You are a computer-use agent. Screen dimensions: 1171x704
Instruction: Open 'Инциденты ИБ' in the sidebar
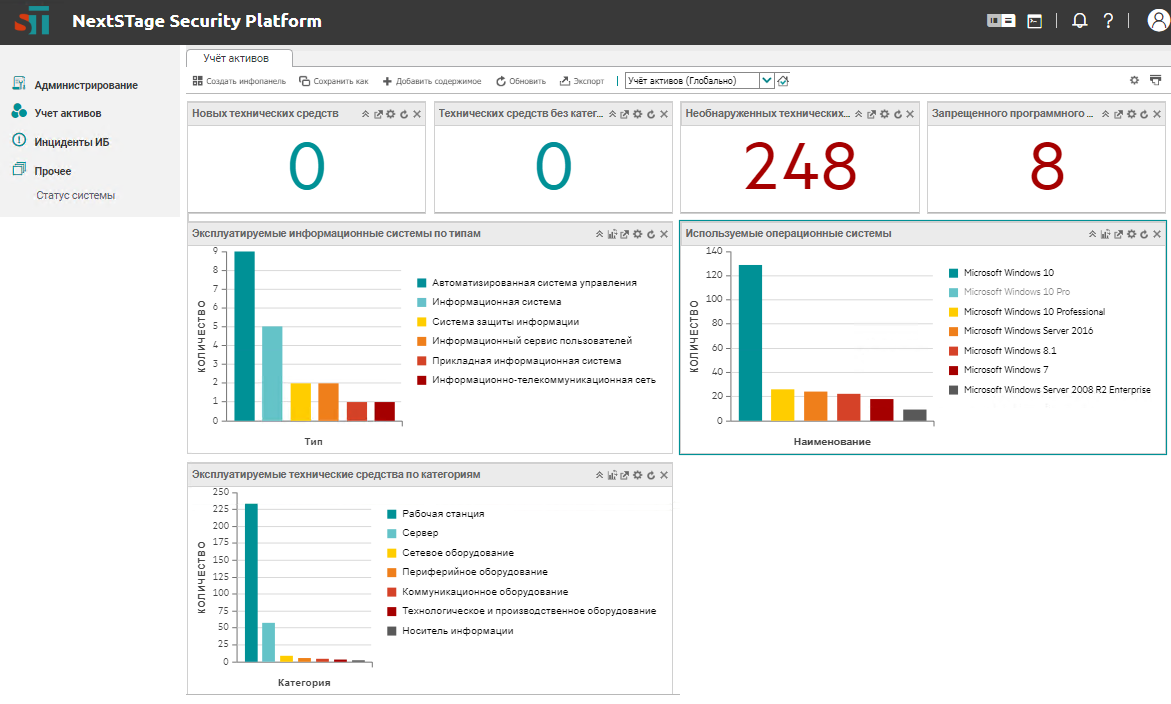tap(71, 142)
